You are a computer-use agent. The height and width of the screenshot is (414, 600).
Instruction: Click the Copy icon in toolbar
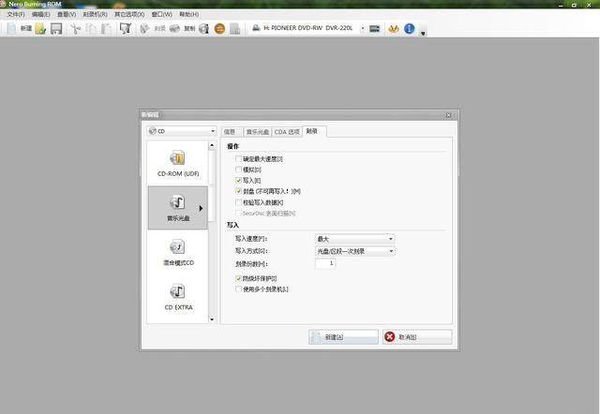(91, 29)
